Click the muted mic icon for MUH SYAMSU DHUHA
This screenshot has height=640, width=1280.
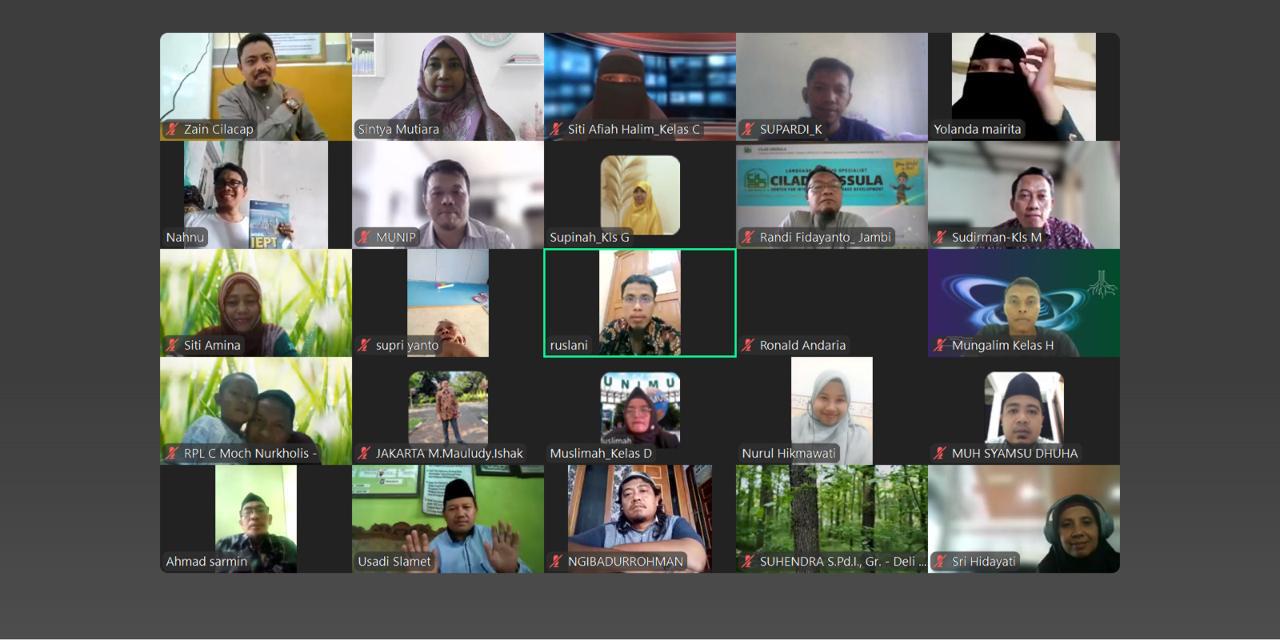pyautogui.click(x=941, y=454)
